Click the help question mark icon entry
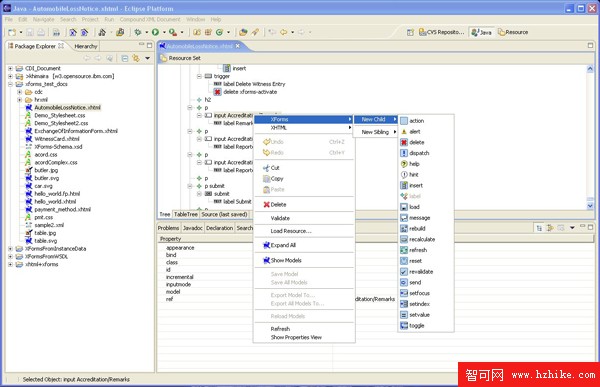The width and height of the screenshot is (600, 387). [404, 164]
